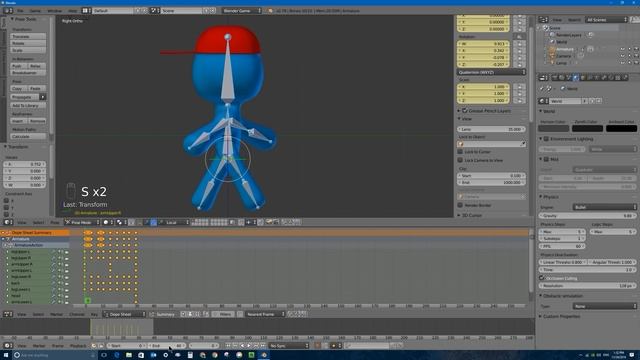Open the File menu

(x=20, y=11)
